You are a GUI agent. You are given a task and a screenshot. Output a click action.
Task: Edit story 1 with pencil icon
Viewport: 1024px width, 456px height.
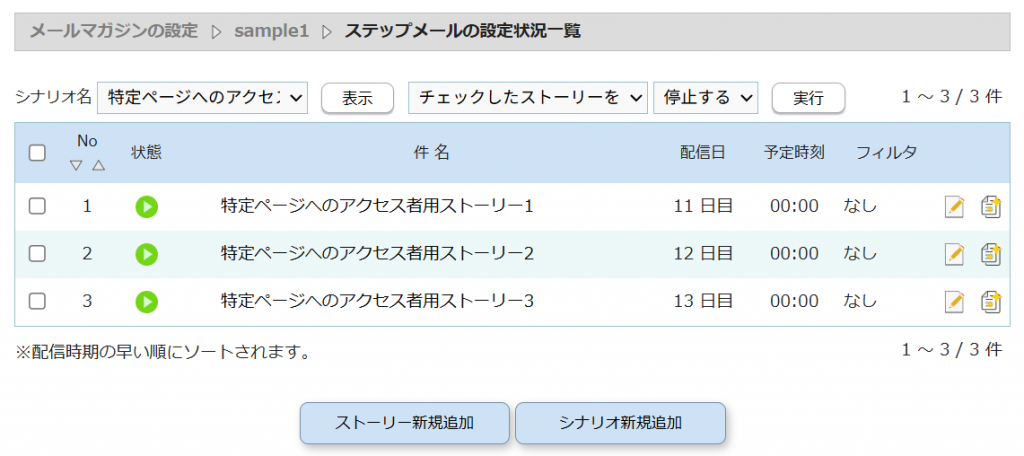[954, 206]
